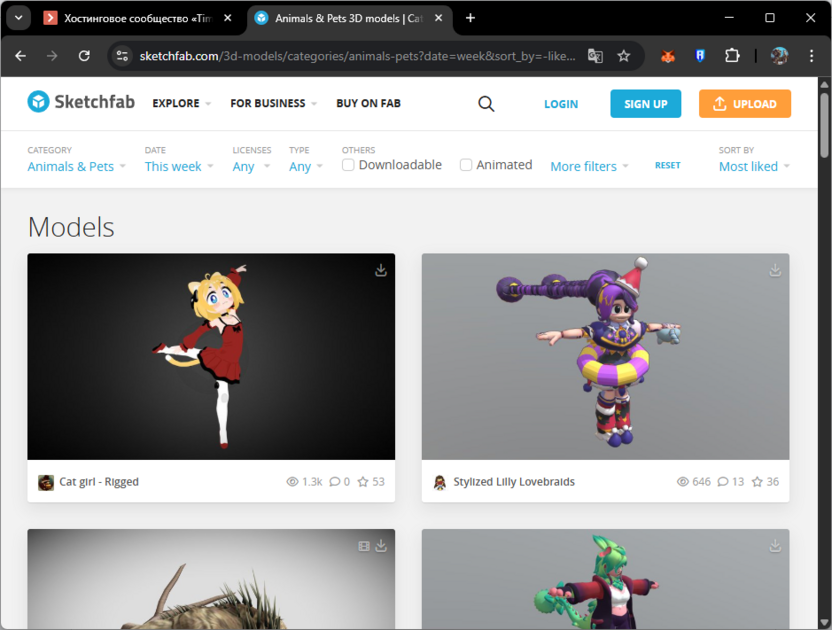The image size is (832, 630).
Task: Enable Animated filter checkbox
Action: tap(466, 165)
